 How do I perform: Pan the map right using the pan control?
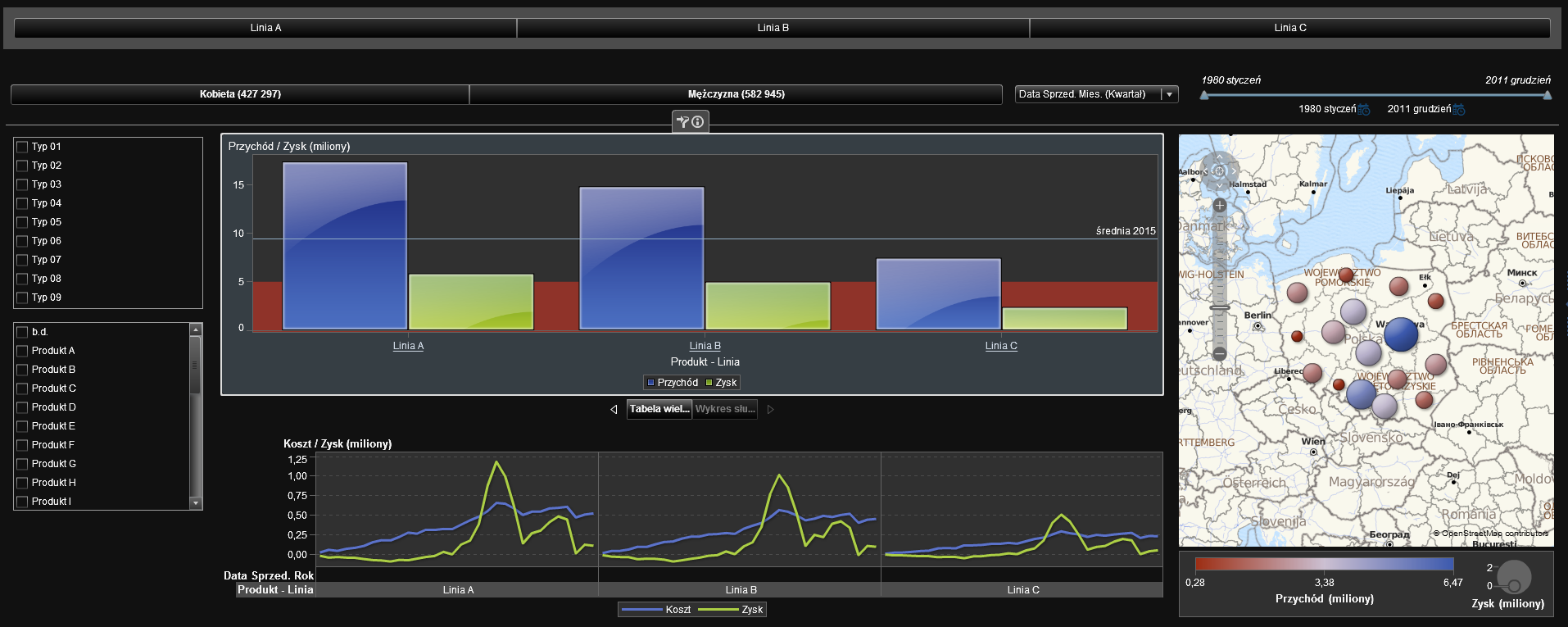(x=1234, y=171)
